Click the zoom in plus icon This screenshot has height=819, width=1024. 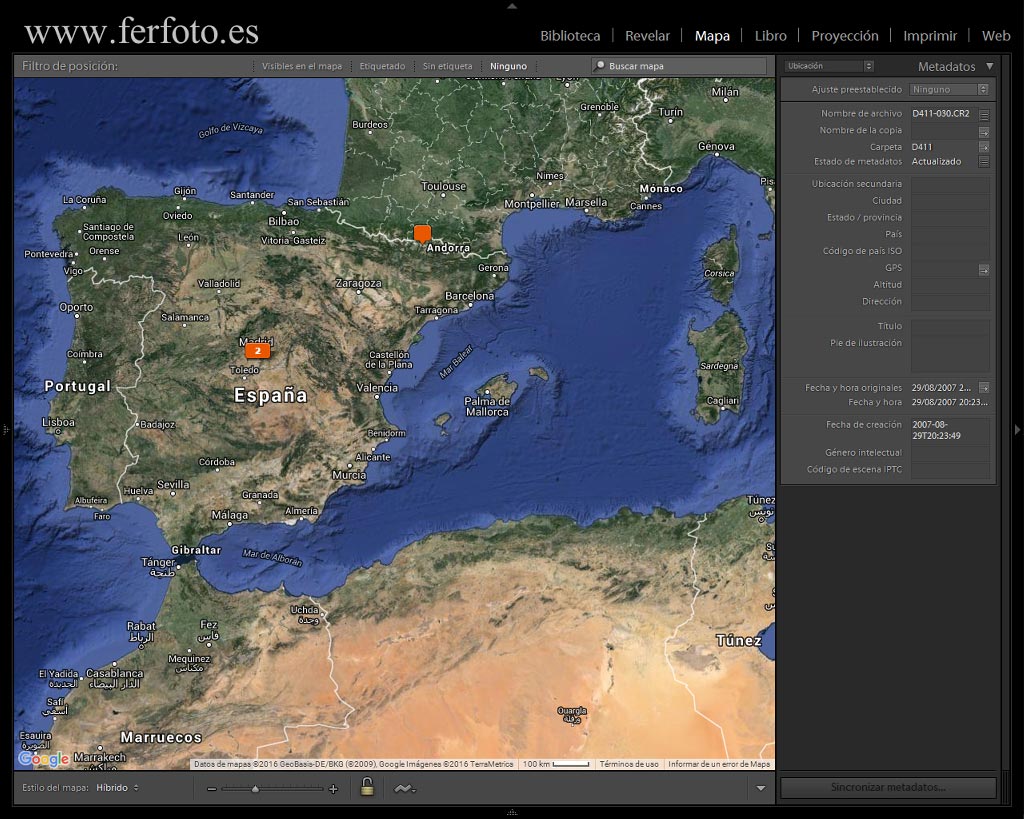coord(333,789)
